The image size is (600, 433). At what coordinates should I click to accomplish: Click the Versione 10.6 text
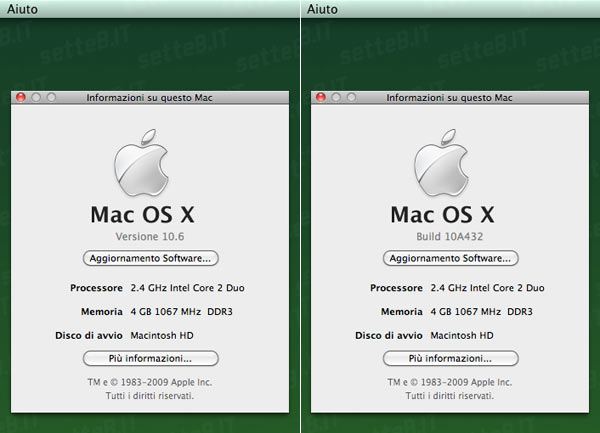[150, 236]
